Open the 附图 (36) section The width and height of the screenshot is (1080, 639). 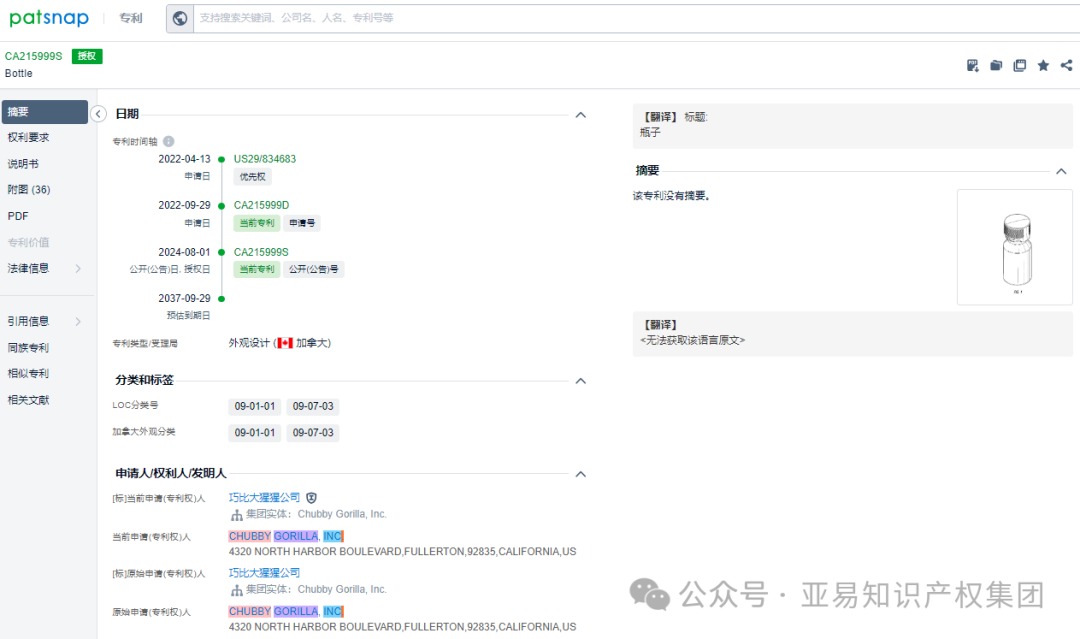(x=31, y=189)
